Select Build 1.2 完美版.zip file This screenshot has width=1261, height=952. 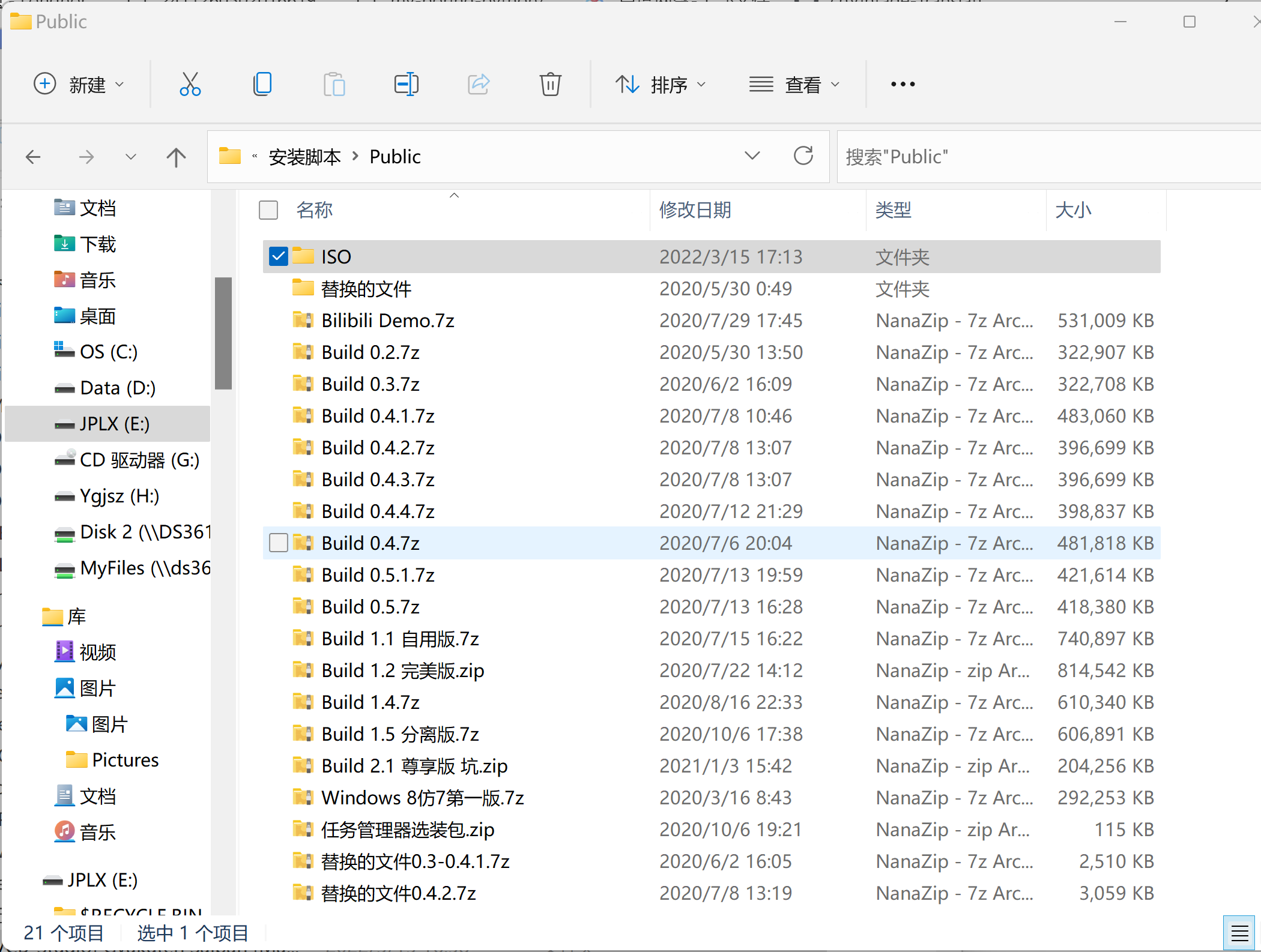point(712,670)
